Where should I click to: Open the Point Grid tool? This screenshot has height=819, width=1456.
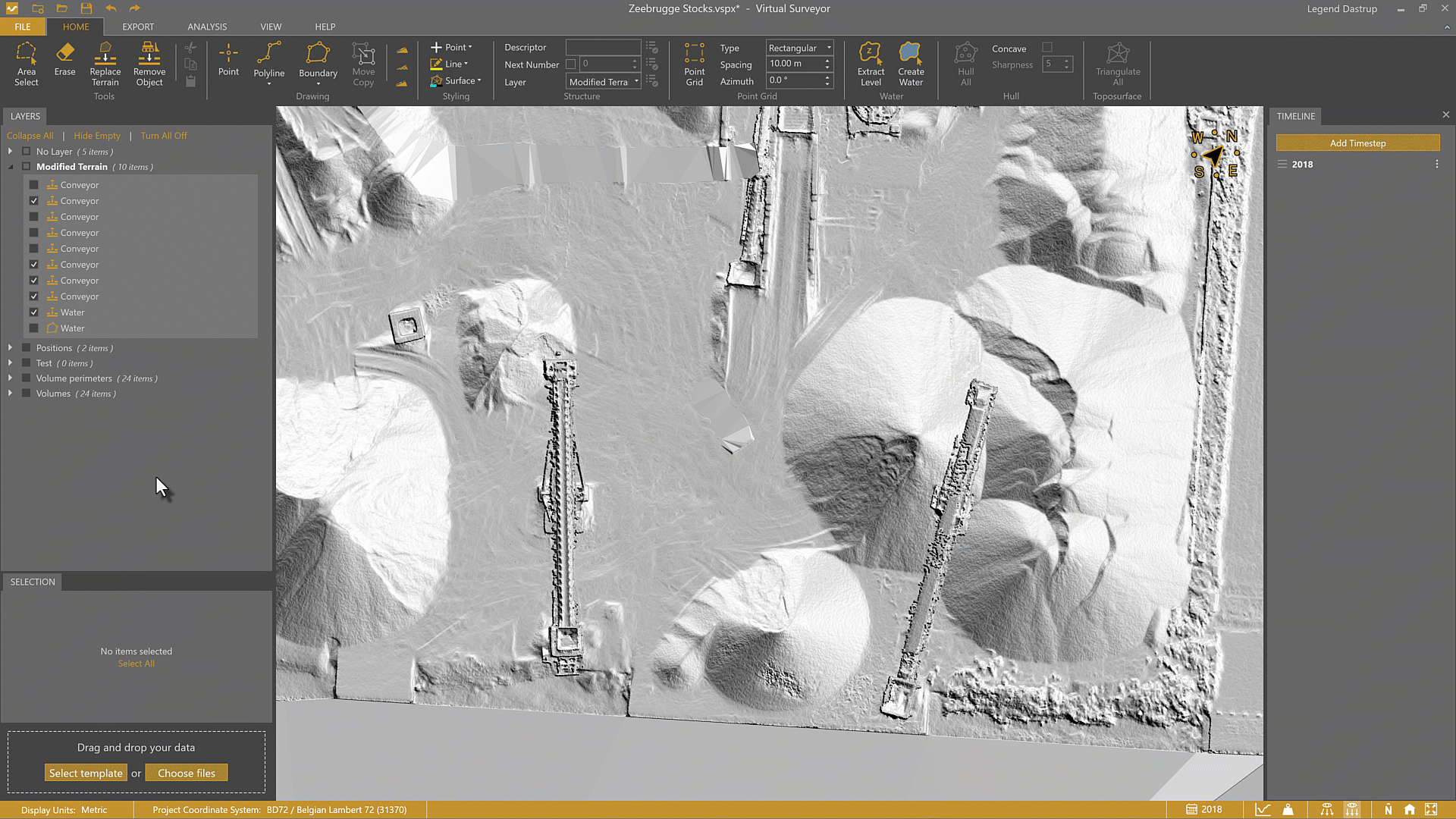[x=694, y=64]
